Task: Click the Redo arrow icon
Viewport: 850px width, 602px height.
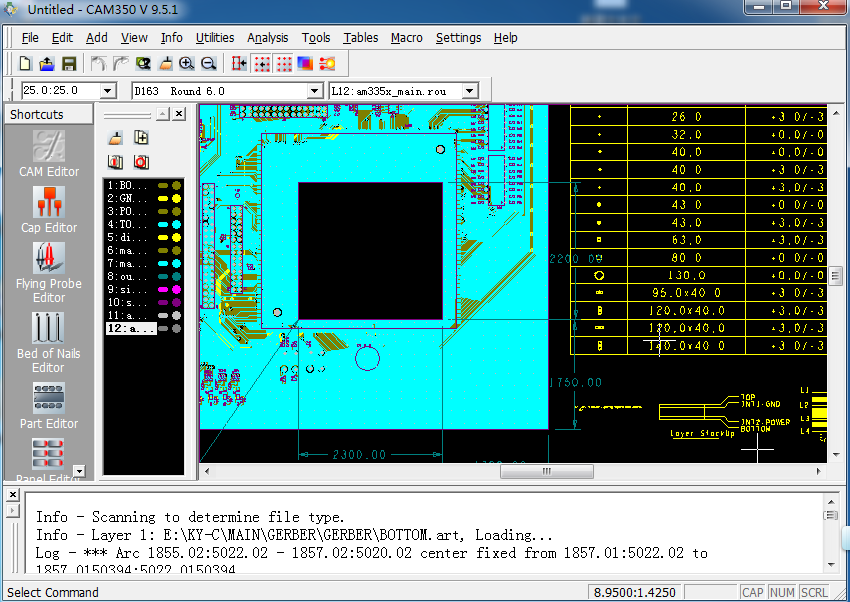Action: (x=120, y=64)
